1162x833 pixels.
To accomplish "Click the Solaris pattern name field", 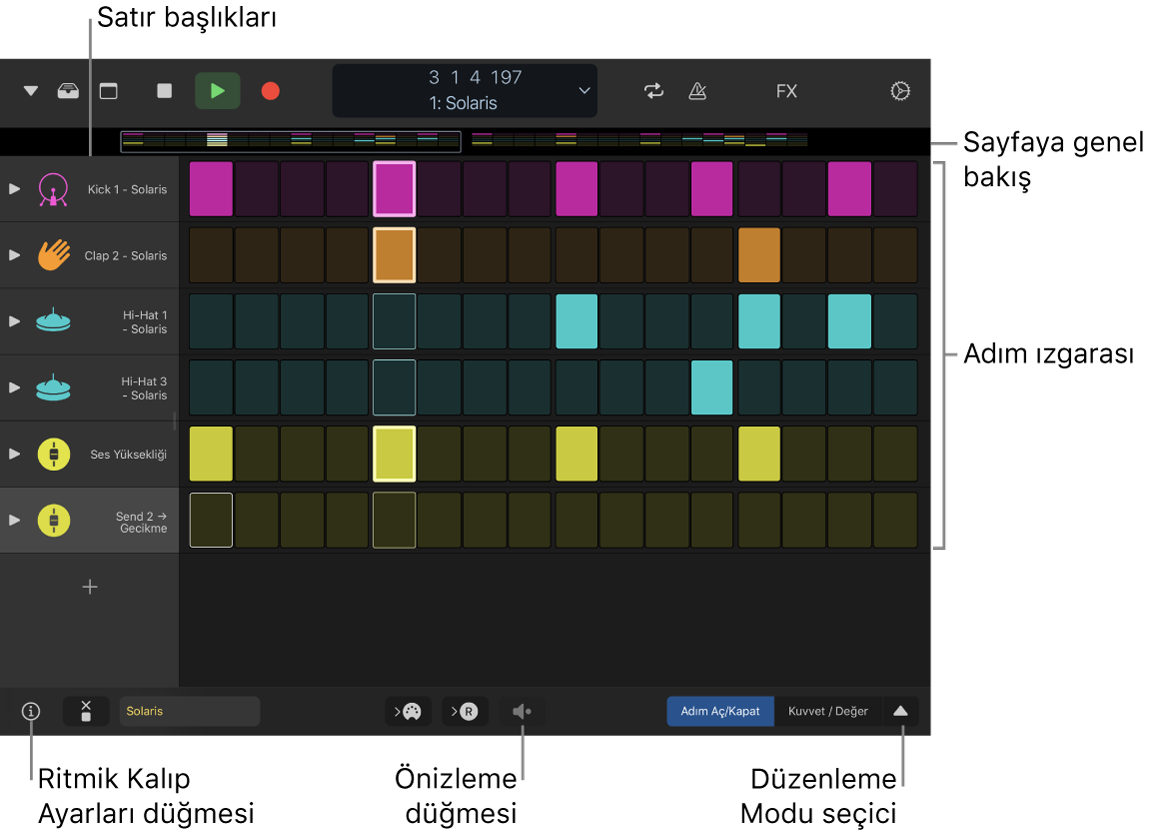I will [190, 711].
